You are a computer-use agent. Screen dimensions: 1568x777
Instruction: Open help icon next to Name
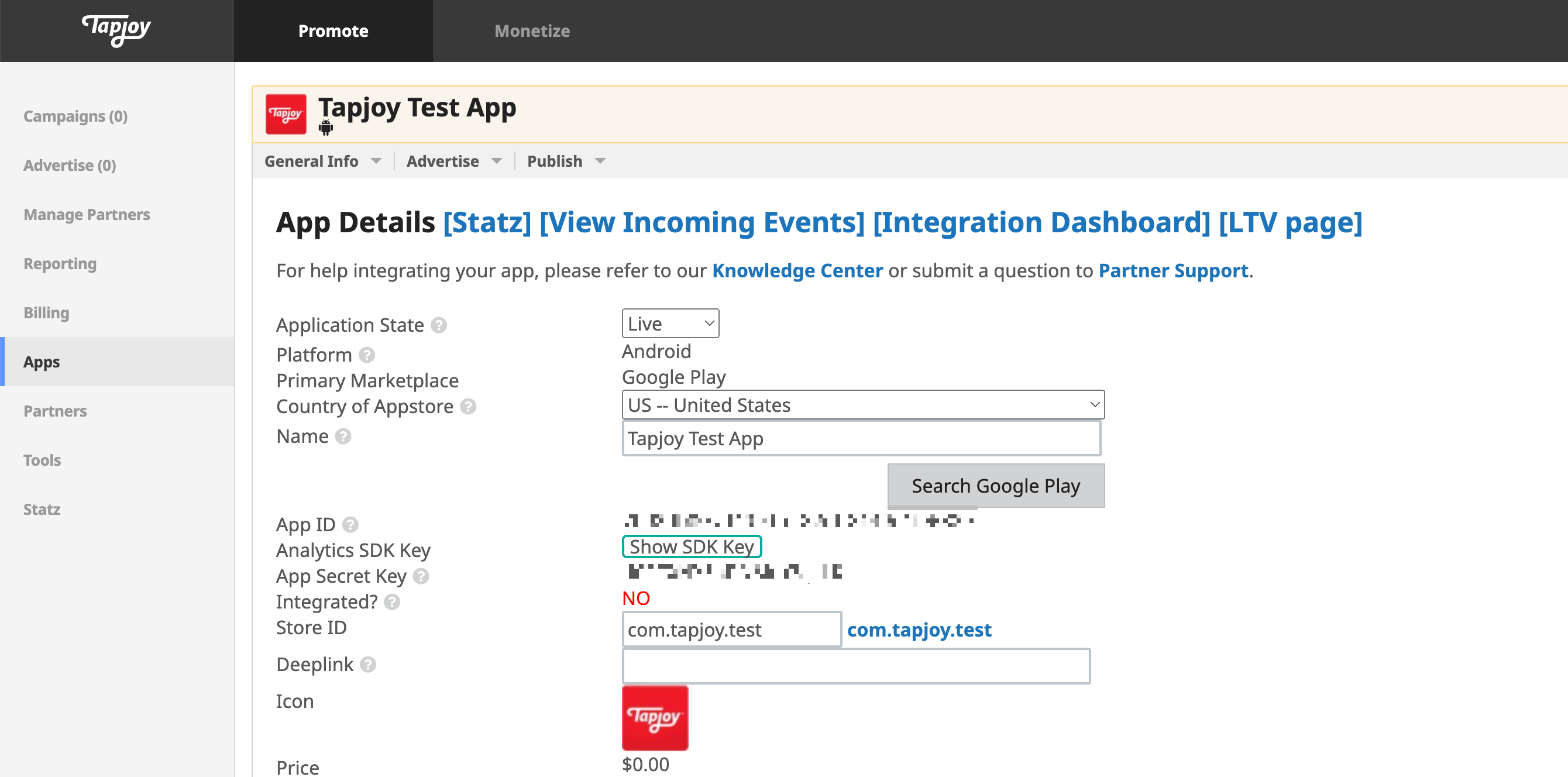[343, 436]
